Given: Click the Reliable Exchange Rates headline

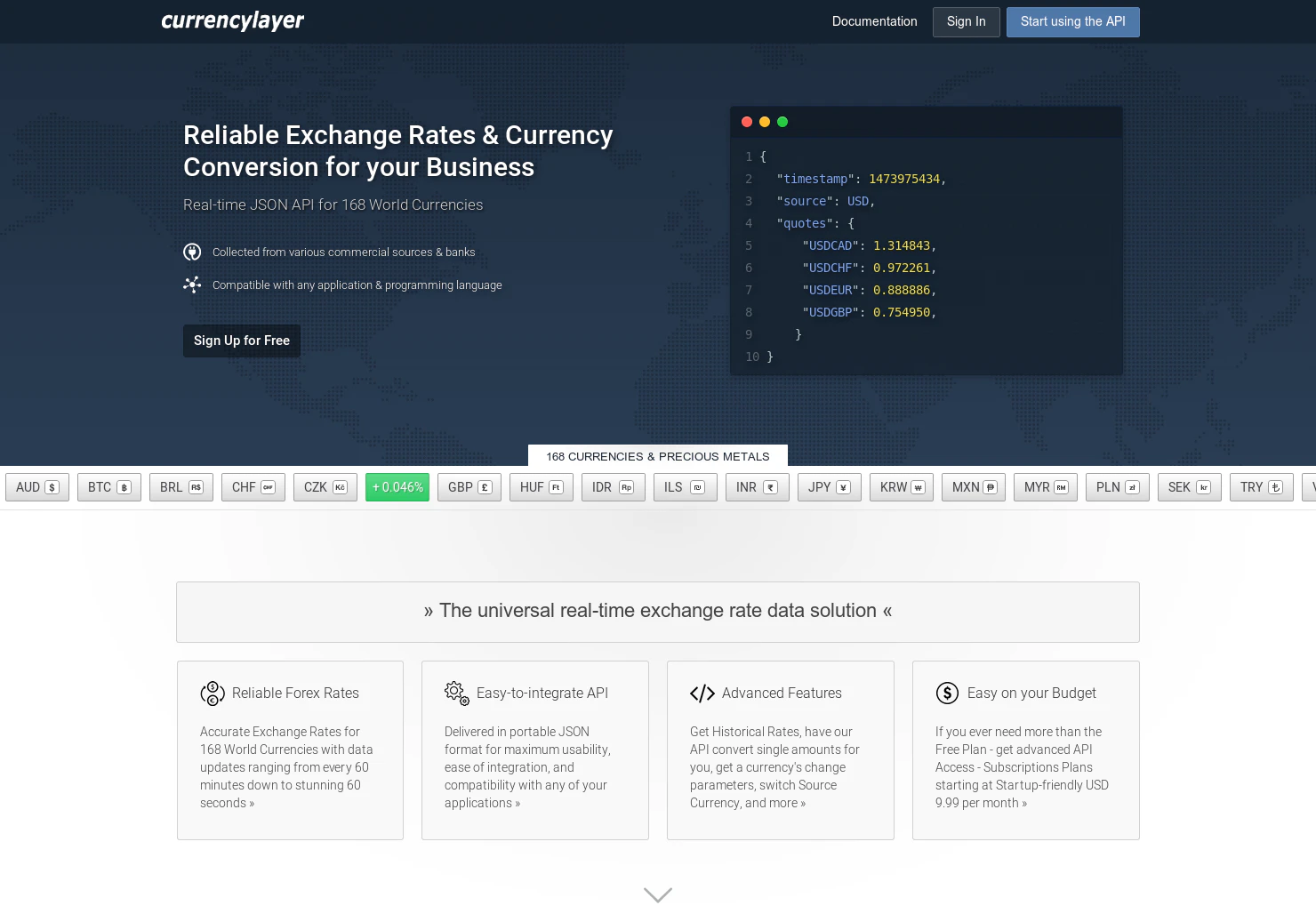Looking at the screenshot, I should coord(397,151).
